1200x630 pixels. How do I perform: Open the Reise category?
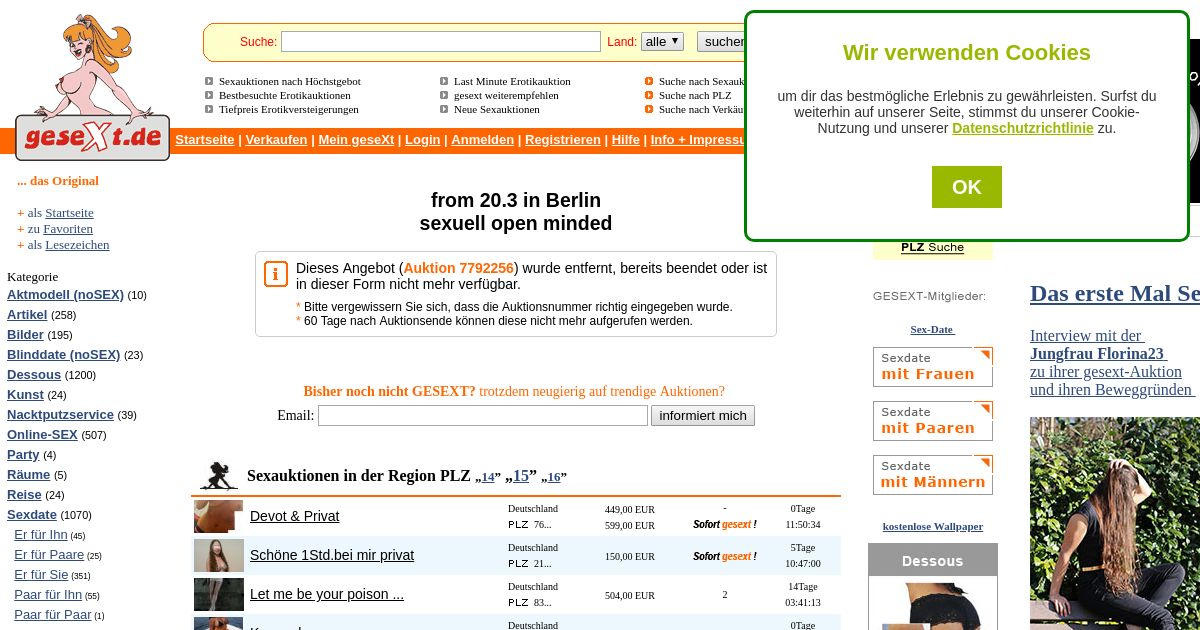point(24,495)
